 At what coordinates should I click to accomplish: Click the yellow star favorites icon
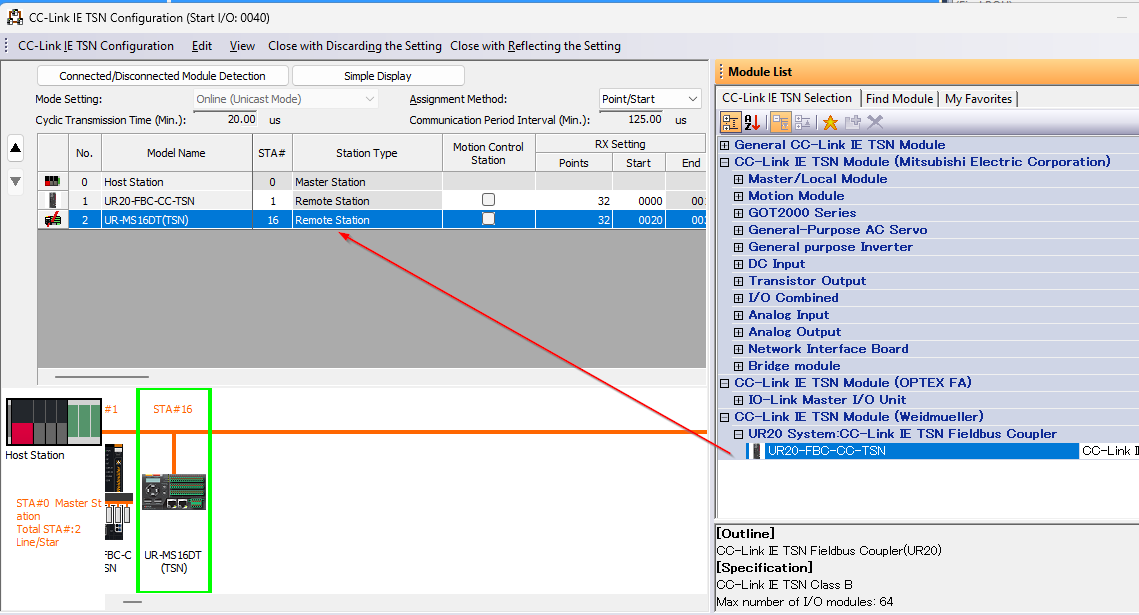click(830, 122)
